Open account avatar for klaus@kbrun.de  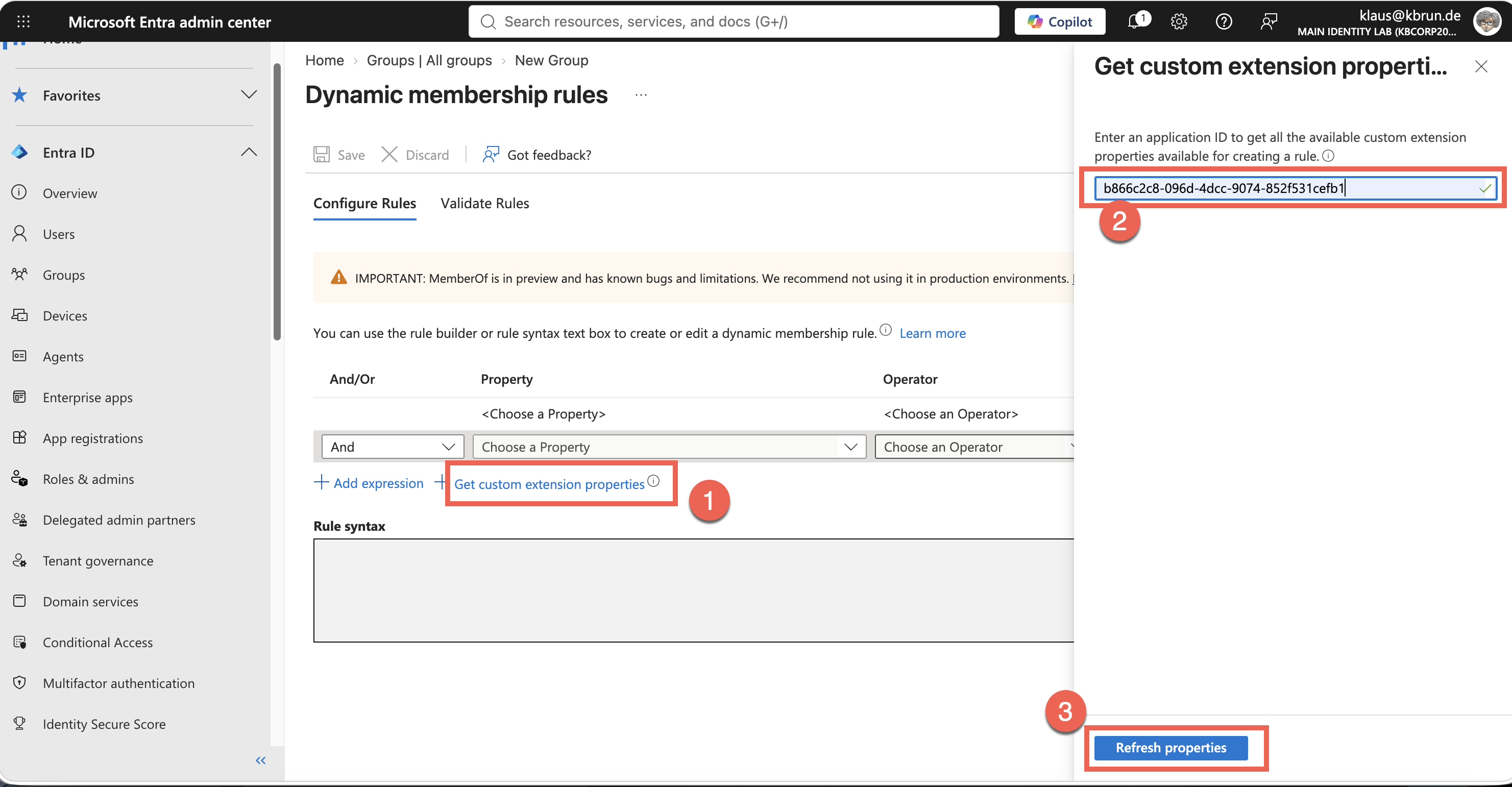click(1487, 22)
